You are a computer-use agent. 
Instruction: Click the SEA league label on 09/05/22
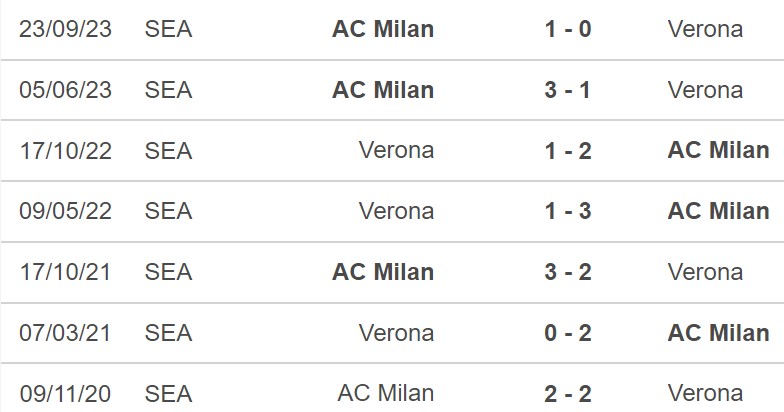tap(168, 211)
